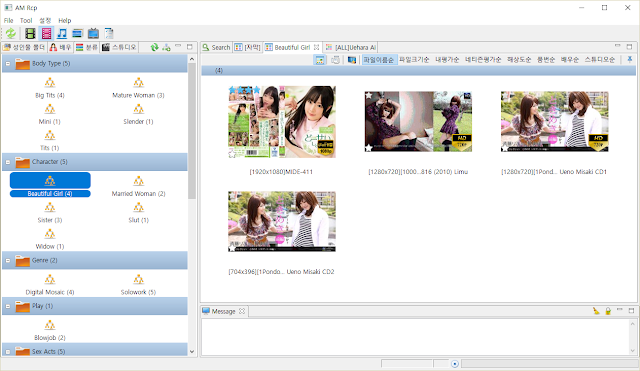
Task: Minimize the Message panel
Action: tap(620, 310)
